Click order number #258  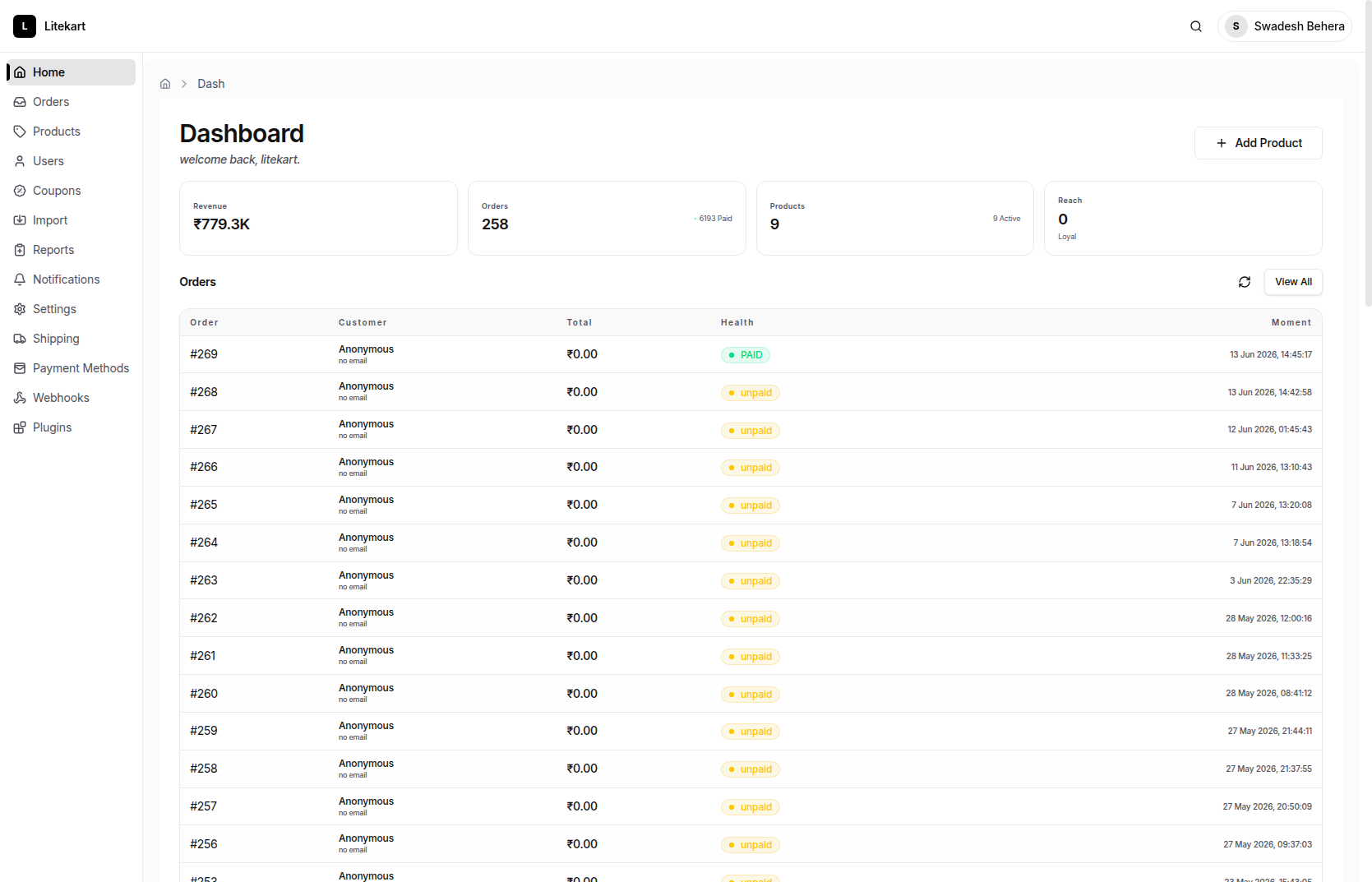(204, 769)
